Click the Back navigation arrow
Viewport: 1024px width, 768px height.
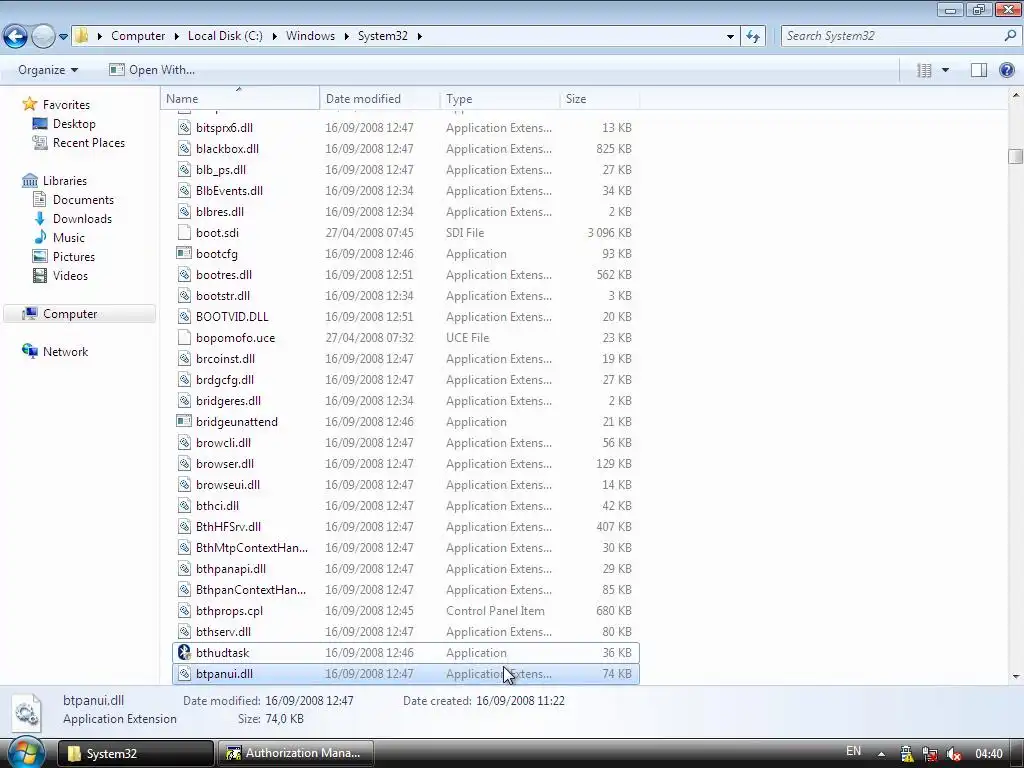[x=16, y=36]
